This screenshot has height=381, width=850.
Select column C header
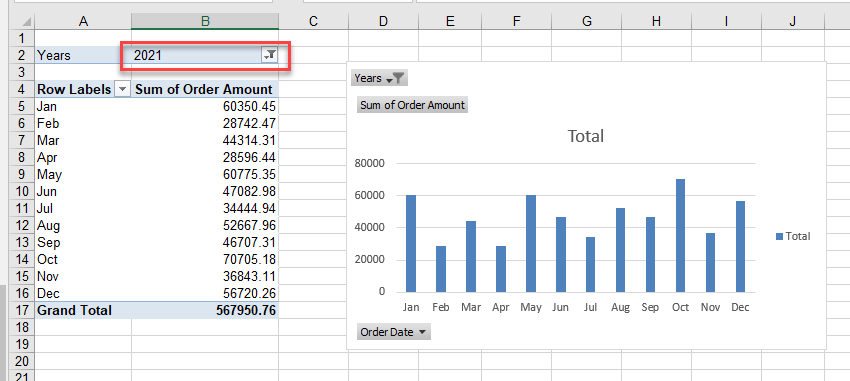coord(313,21)
